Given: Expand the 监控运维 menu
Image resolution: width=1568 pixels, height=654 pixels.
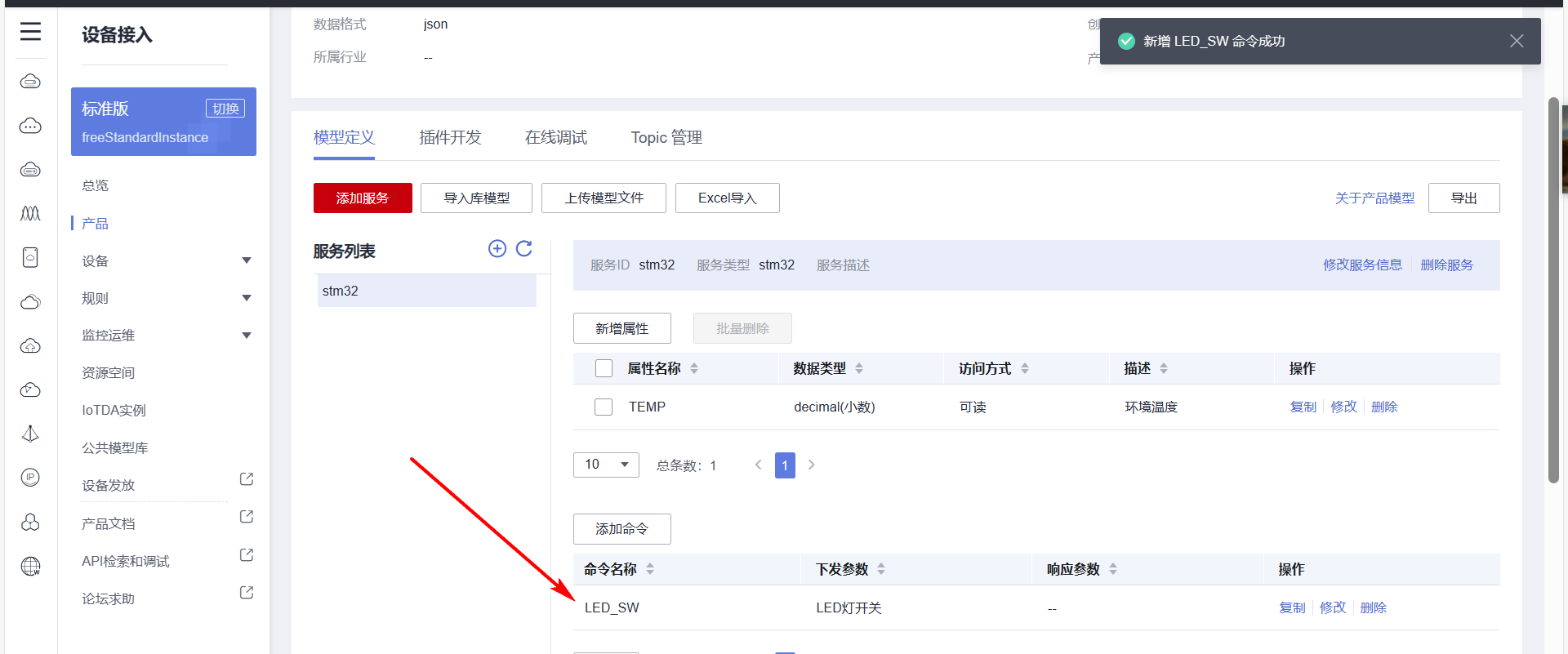Looking at the screenshot, I should click(247, 336).
